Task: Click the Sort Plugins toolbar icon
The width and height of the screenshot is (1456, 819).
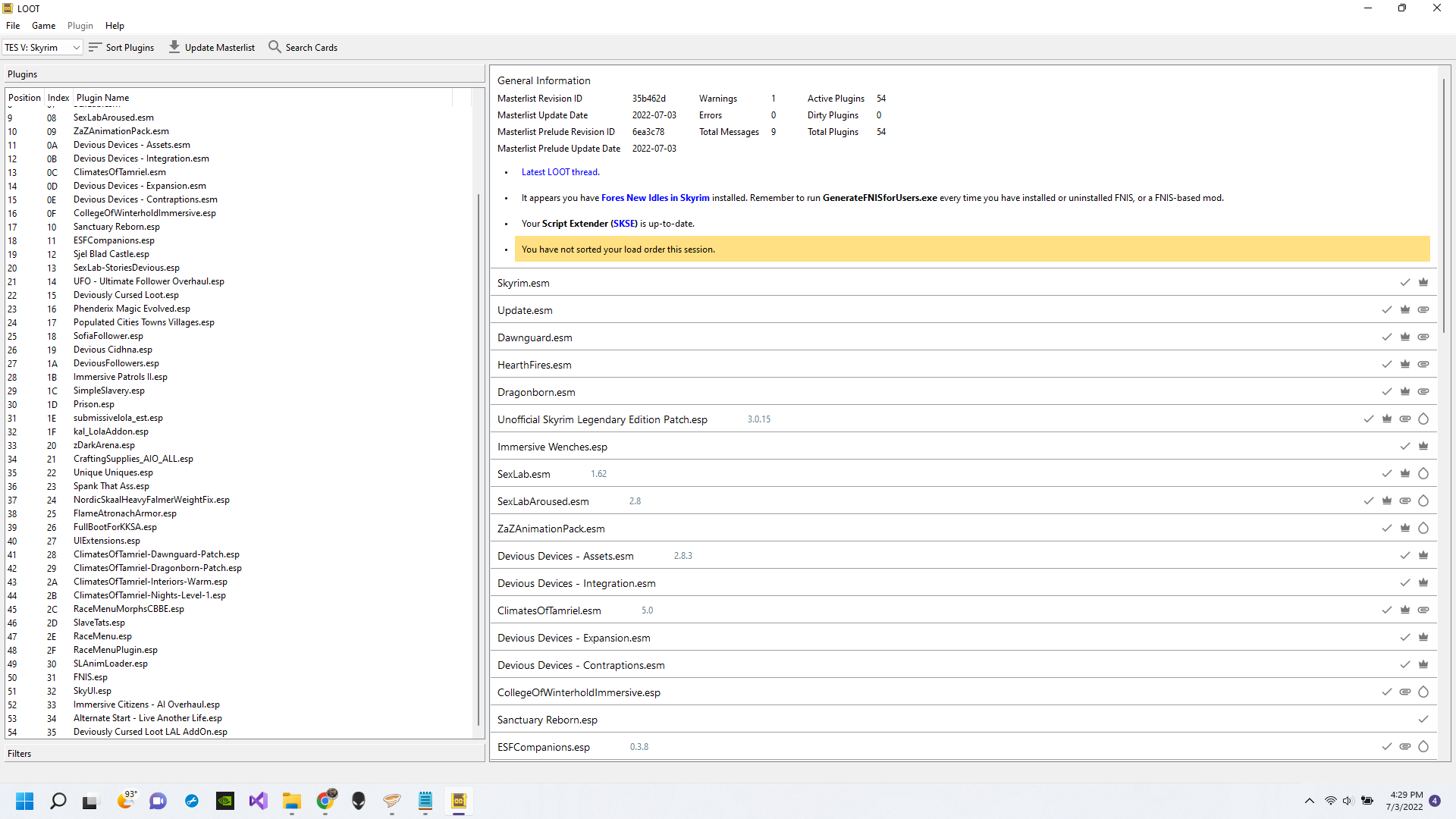Action: point(95,47)
